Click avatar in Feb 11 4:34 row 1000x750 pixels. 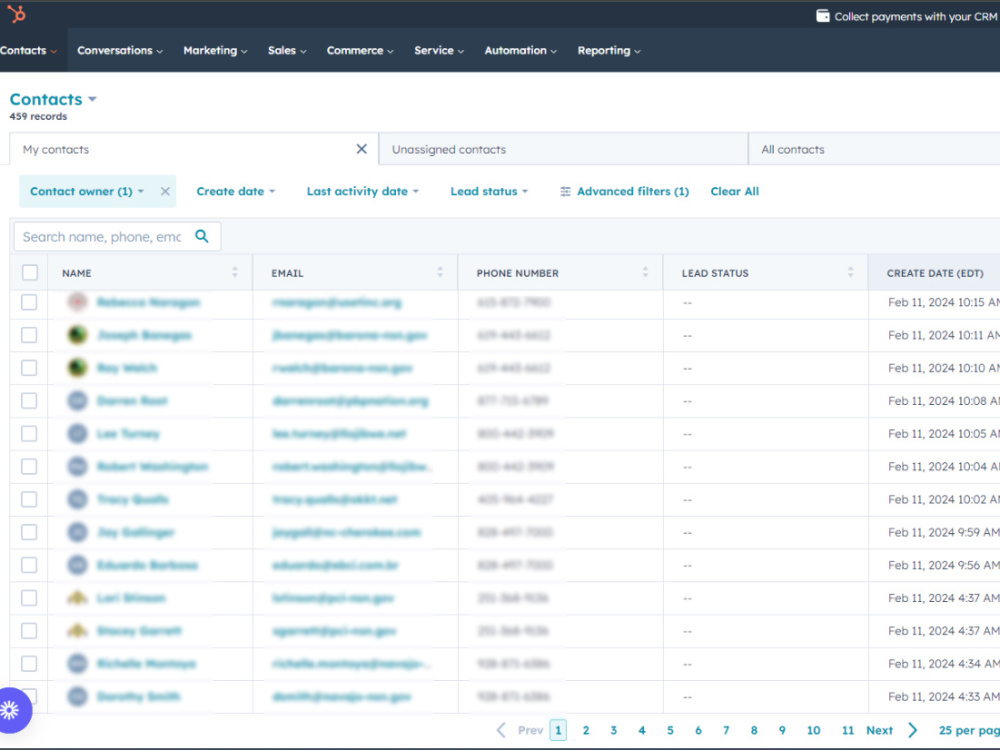(x=77, y=663)
